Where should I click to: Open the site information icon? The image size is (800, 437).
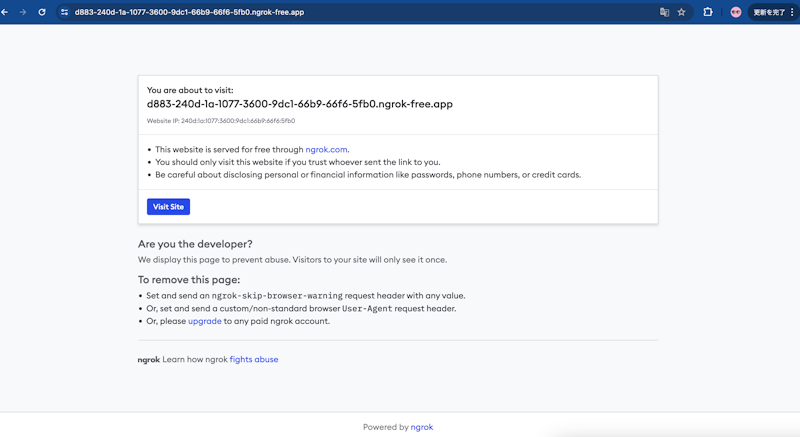coord(65,12)
